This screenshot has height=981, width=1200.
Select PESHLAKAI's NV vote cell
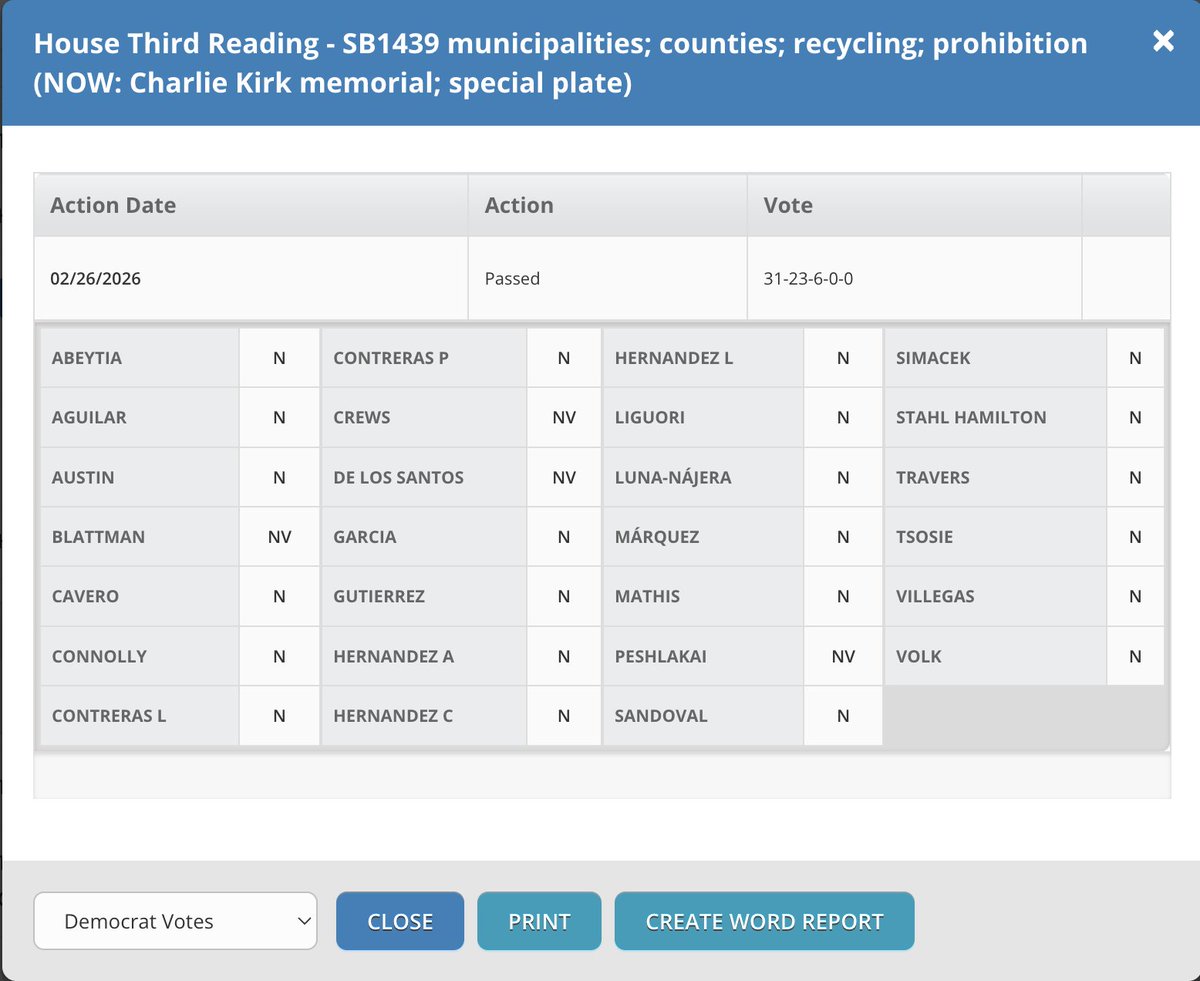pos(843,656)
